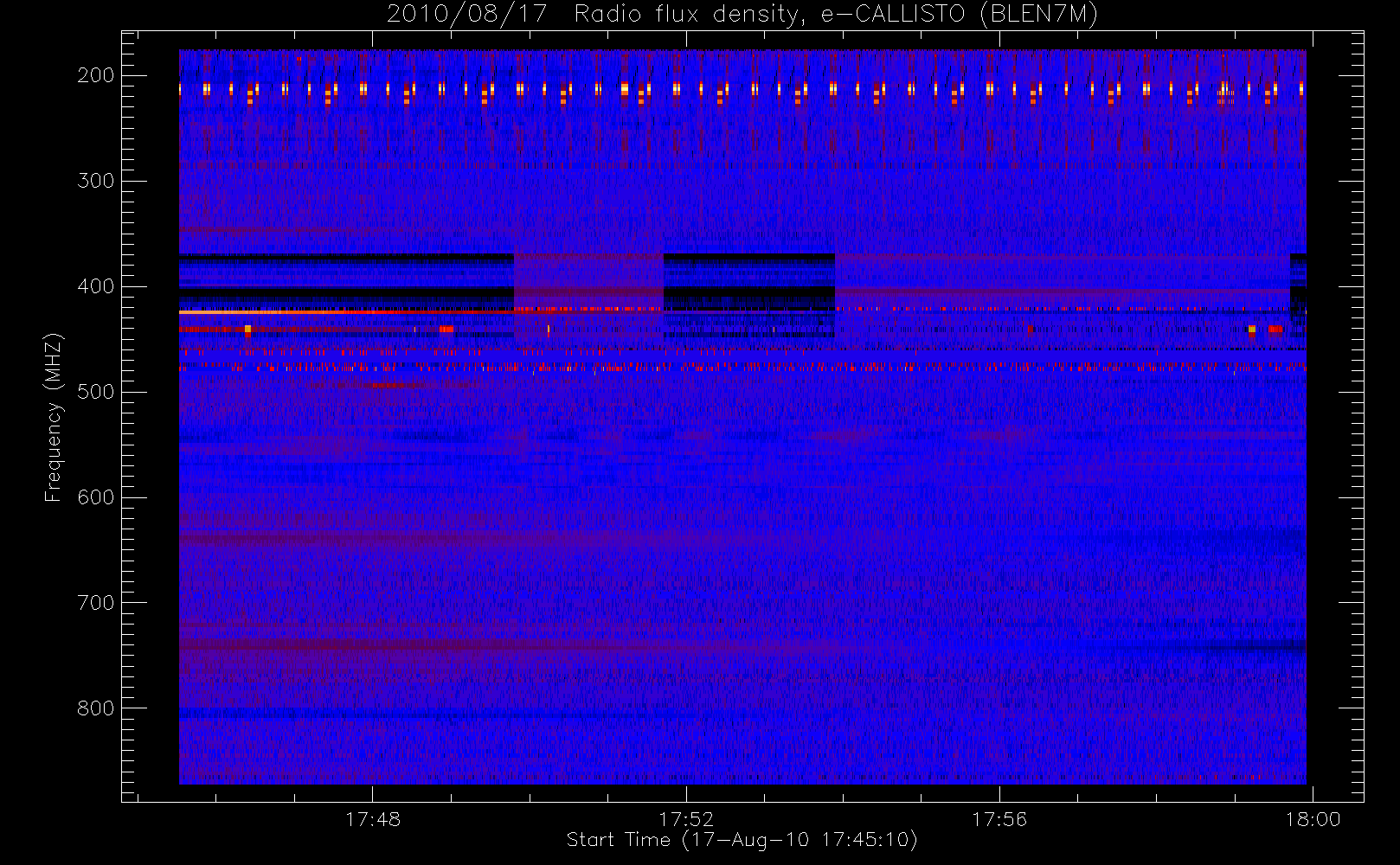Screen dimensions: 1400x865
Task: Click the 17:52 time tick label
Action: click(686, 819)
